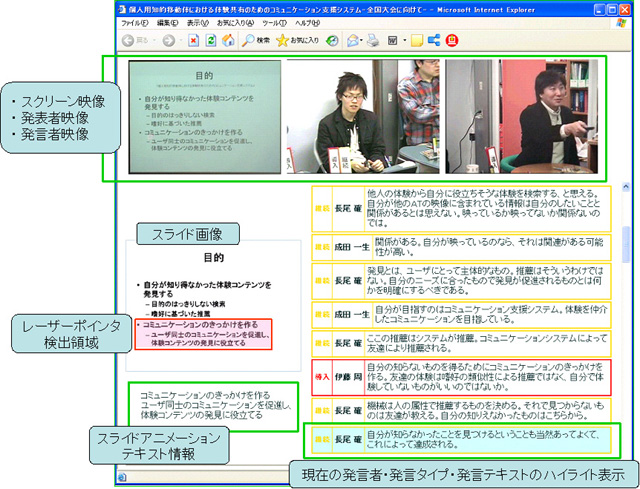Click the 目的 slide image title
Viewport: 640px width, 489px height.
click(x=213, y=258)
